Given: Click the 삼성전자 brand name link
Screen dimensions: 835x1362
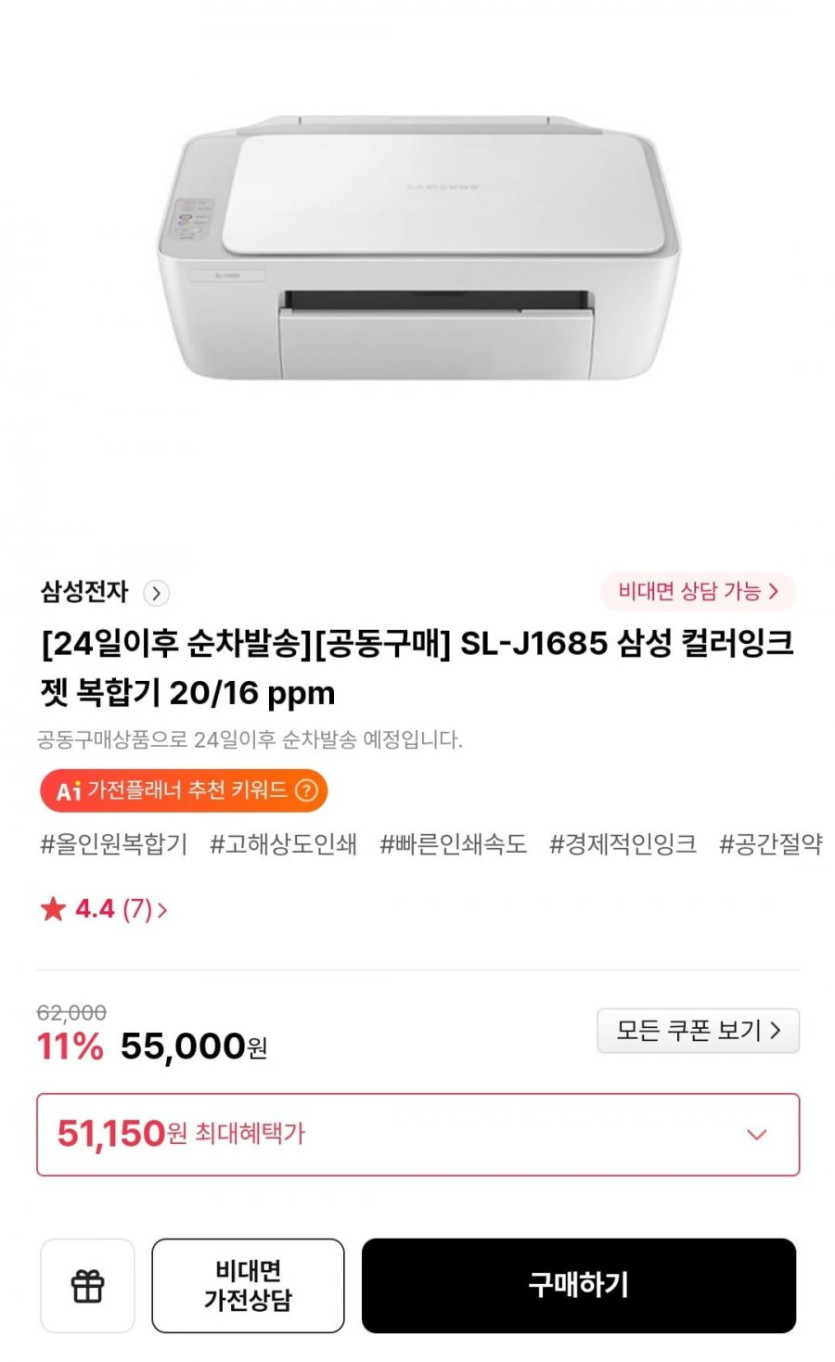Looking at the screenshot, I should [x=84, y=592].
